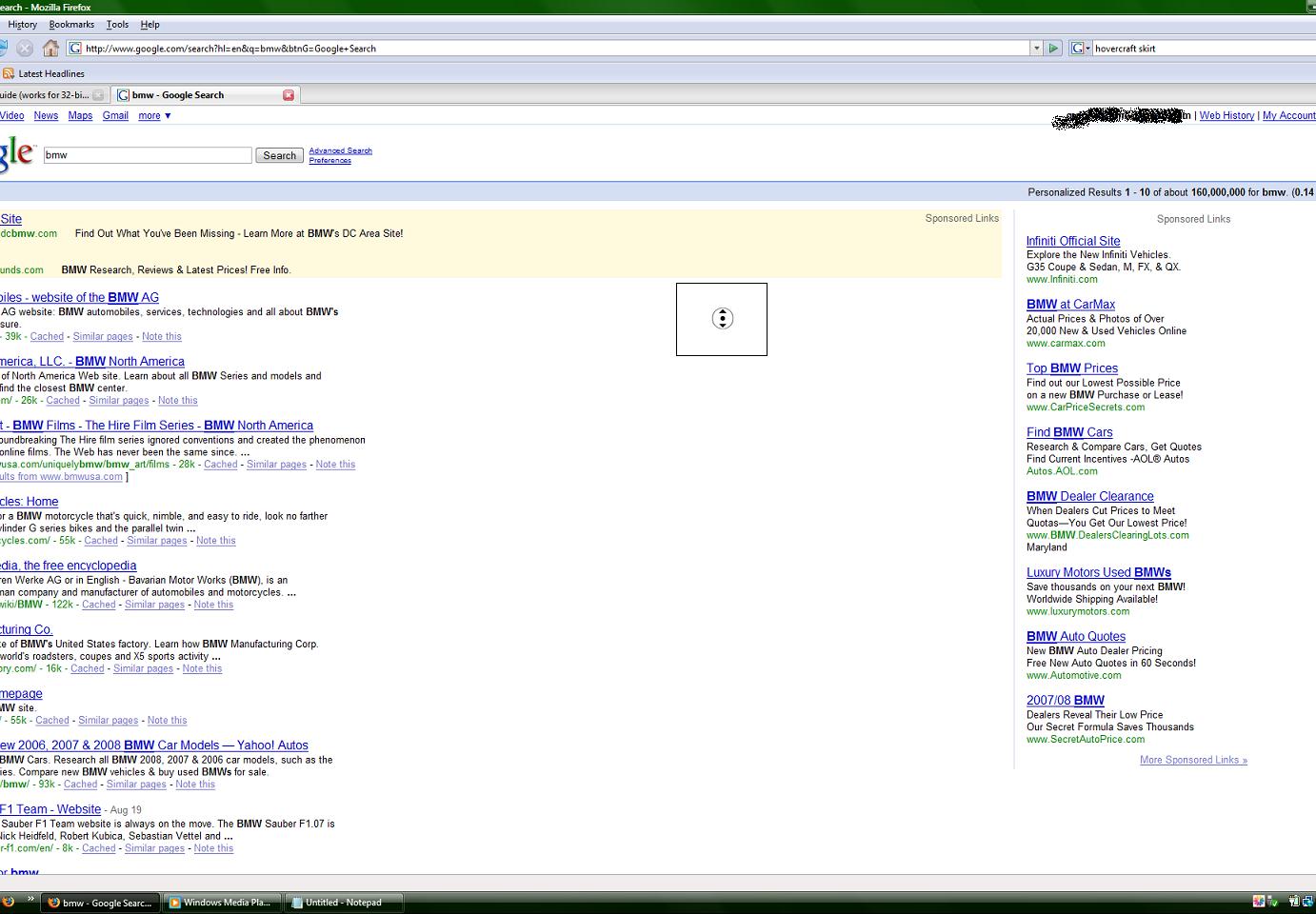Click the Stop loading button
This screenshot has width=1316, height=914.
[25, 48]
